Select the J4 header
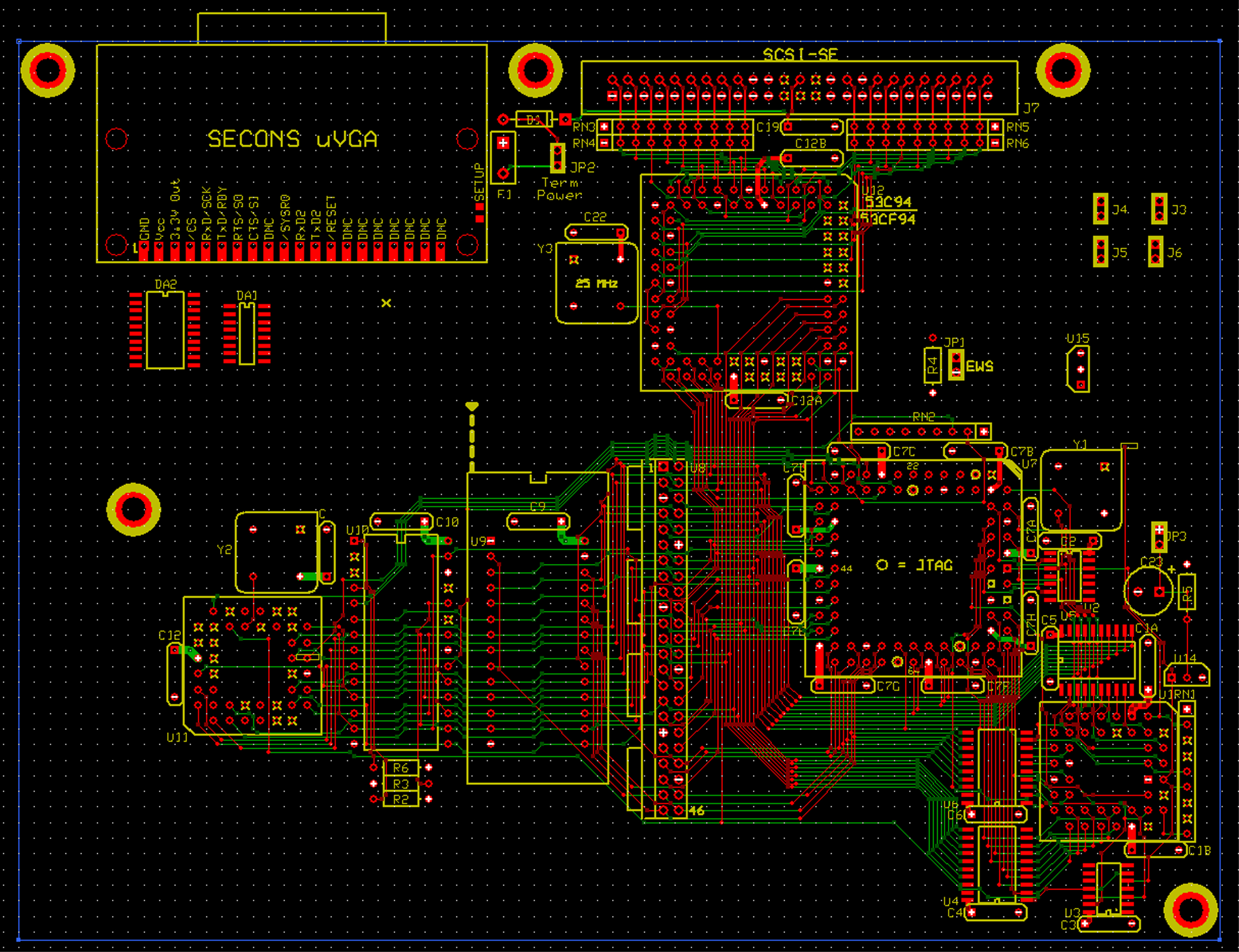 (1100, 209)
